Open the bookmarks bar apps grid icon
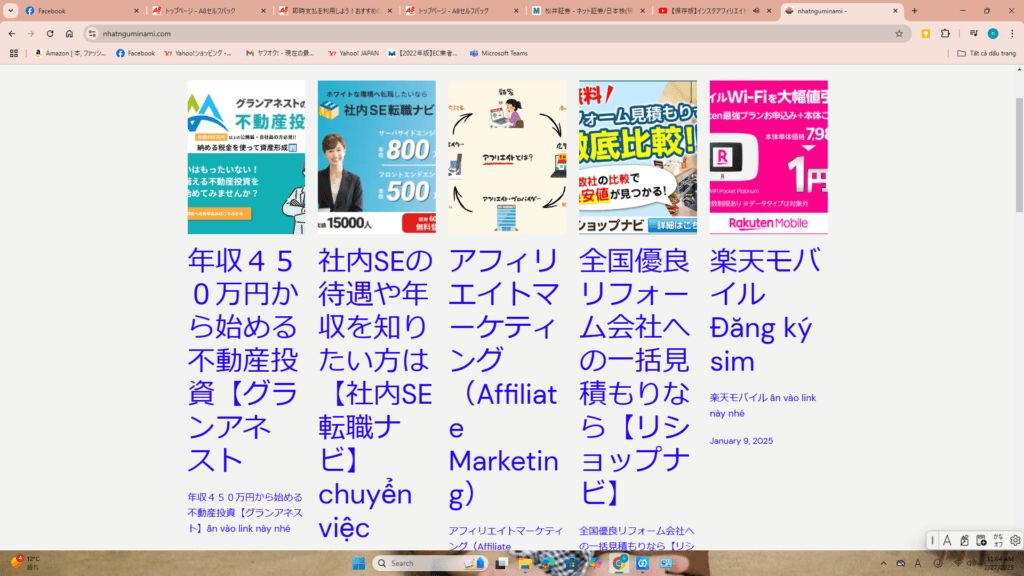1024x576 pixels. 14,54
